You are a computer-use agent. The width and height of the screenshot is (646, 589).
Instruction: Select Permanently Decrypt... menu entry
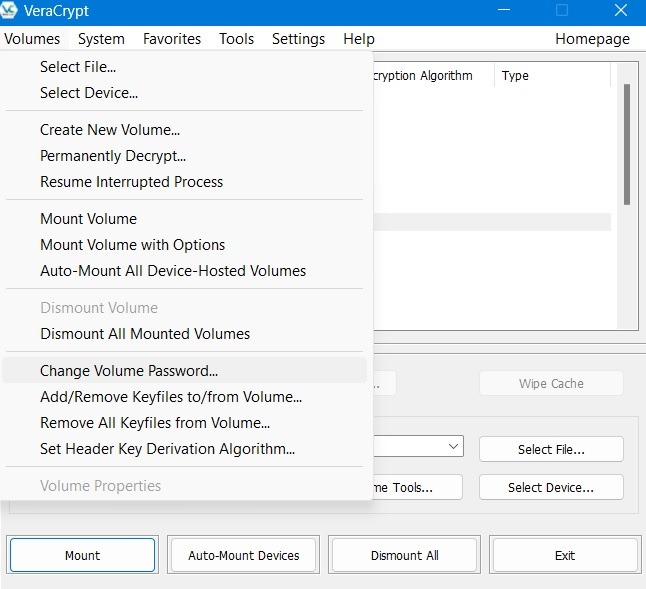point(184,156)
